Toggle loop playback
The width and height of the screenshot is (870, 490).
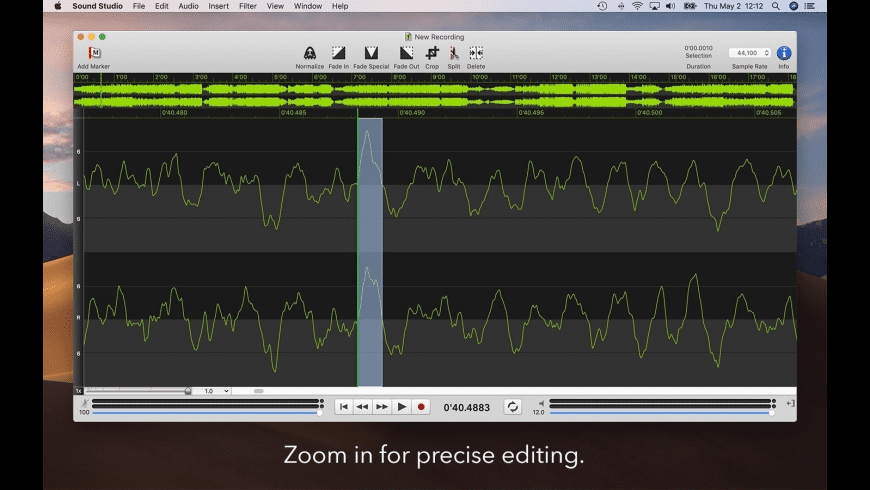coord(513,407)
